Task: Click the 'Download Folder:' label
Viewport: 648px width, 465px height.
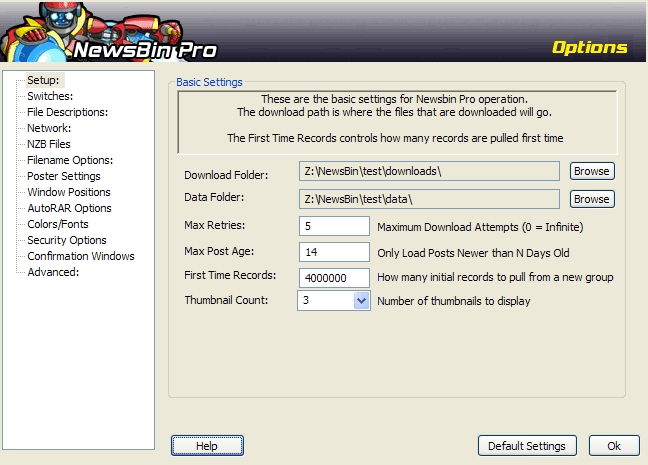Action: [226, 175]
